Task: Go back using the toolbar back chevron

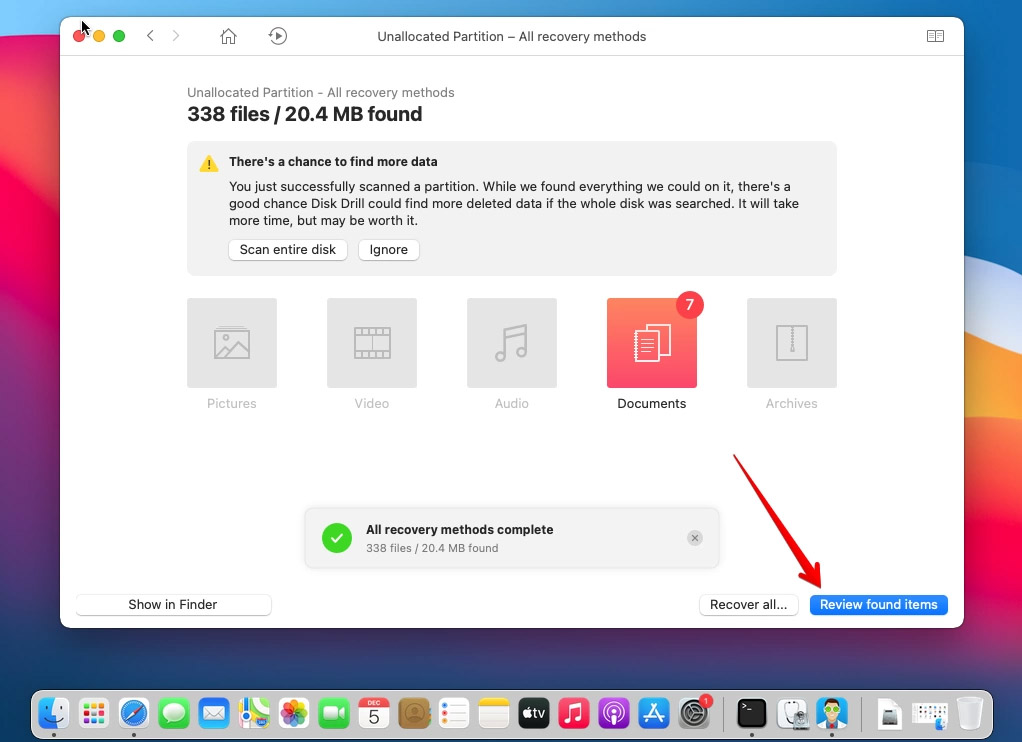Action: 151,36
